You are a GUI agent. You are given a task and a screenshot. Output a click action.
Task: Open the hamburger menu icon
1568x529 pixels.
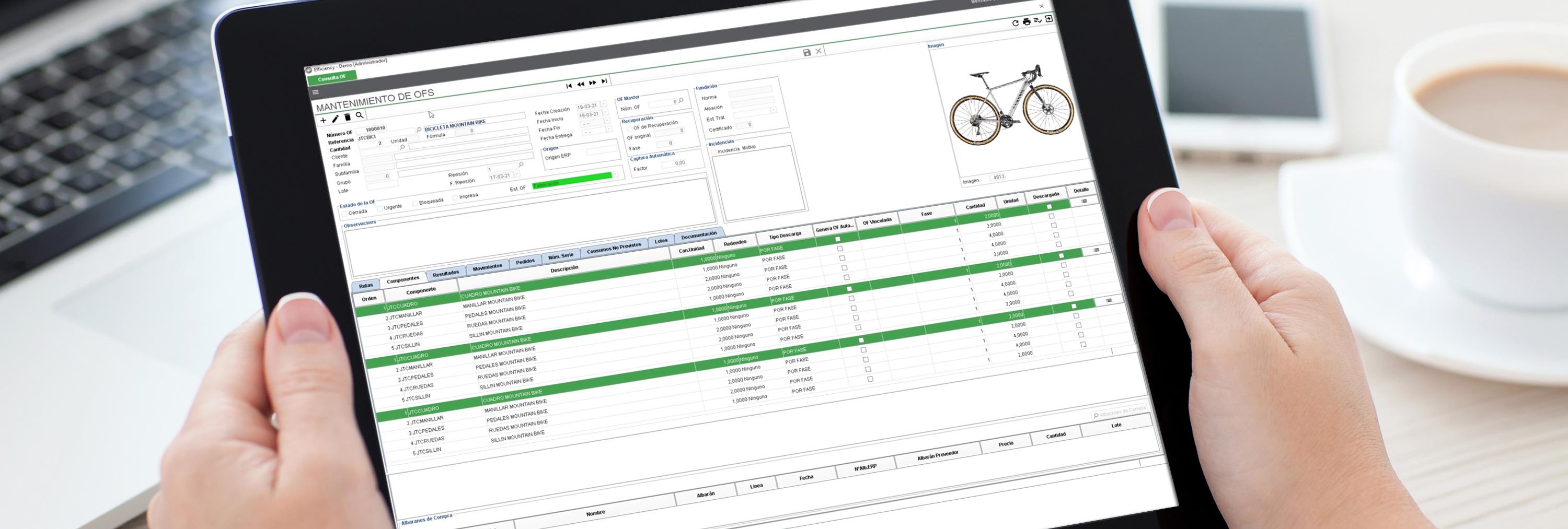315,92
